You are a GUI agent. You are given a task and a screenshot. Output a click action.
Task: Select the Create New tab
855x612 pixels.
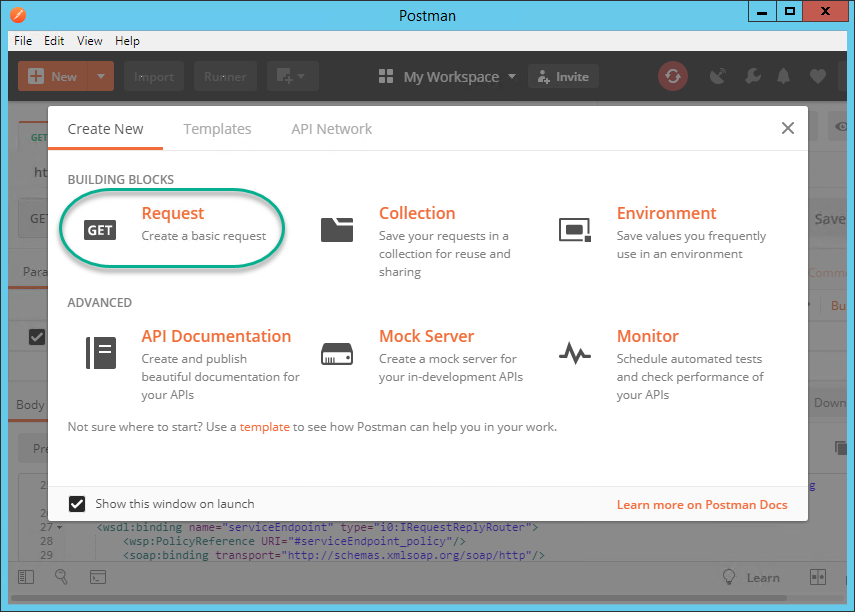[x=105, y=129]
